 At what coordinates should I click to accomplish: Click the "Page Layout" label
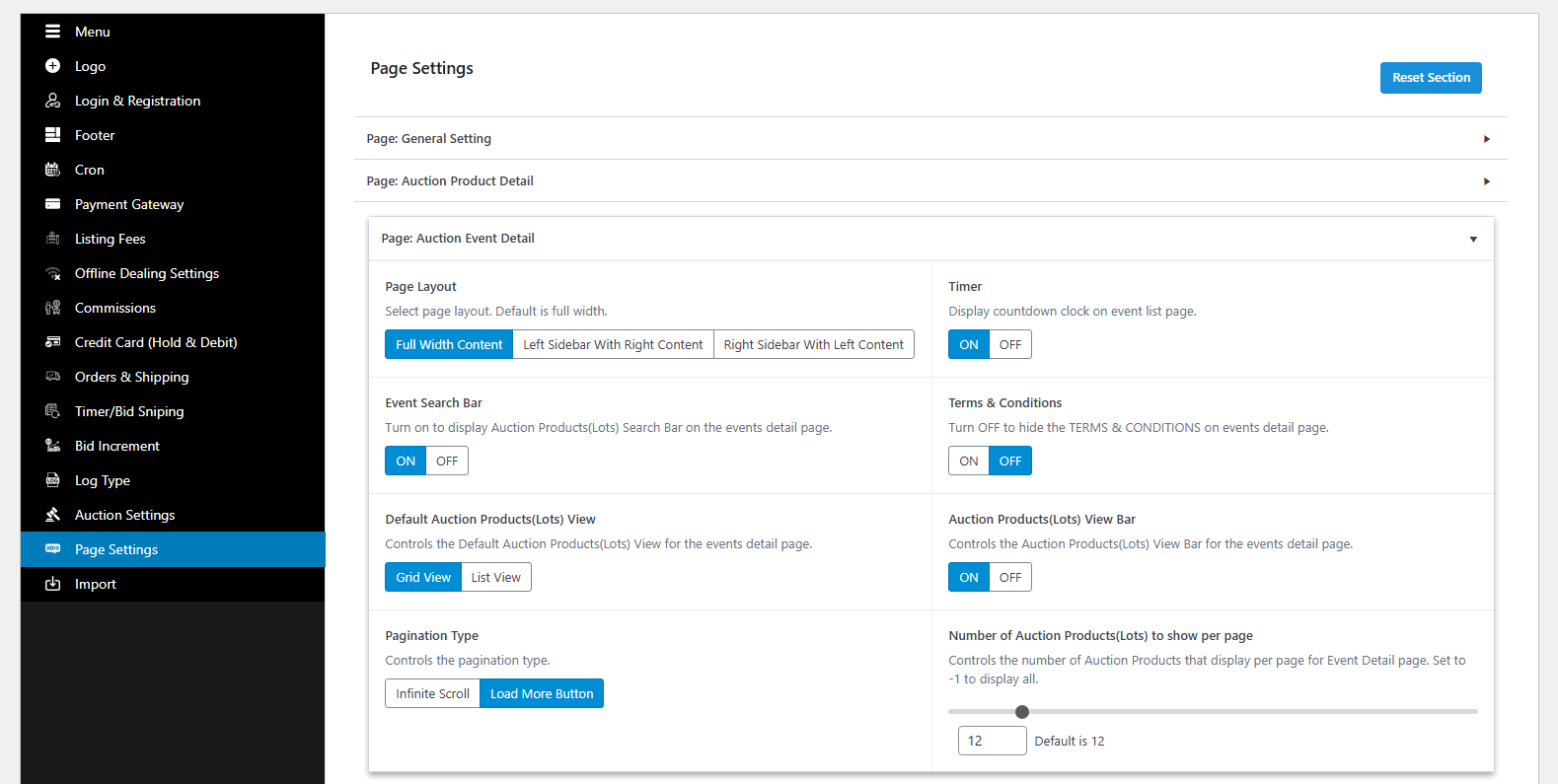(421, 287)
